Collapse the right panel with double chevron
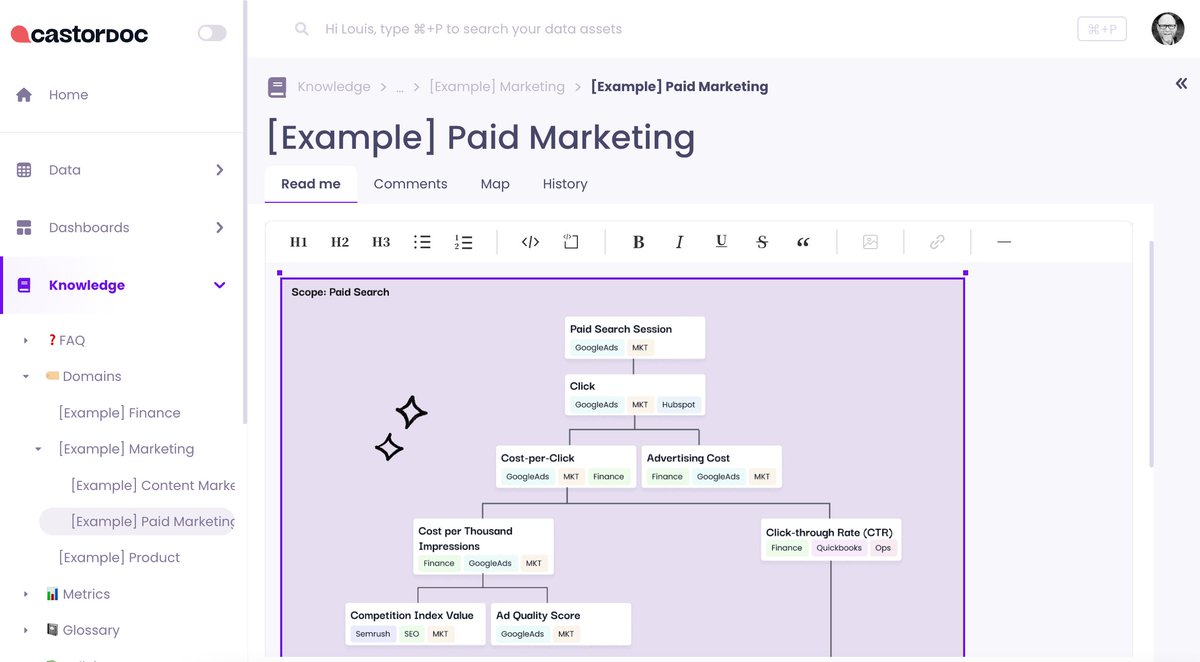This screenshot has width=1200, height=662. click(1181, 84)
